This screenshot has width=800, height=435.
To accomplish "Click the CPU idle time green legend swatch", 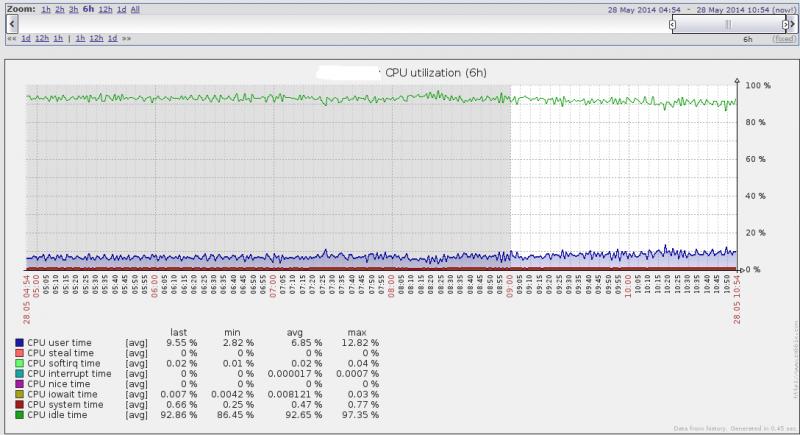I will click(x=19, y=415).
